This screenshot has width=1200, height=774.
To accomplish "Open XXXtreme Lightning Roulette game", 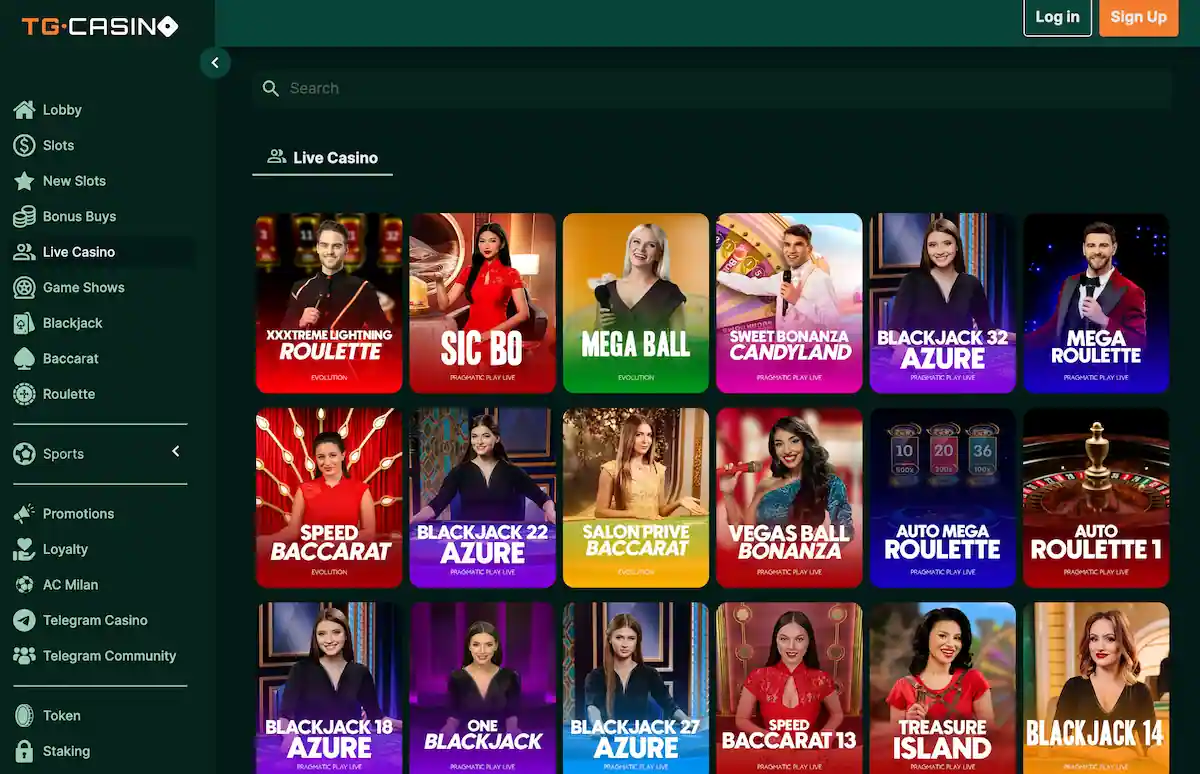I will point(329,303).
